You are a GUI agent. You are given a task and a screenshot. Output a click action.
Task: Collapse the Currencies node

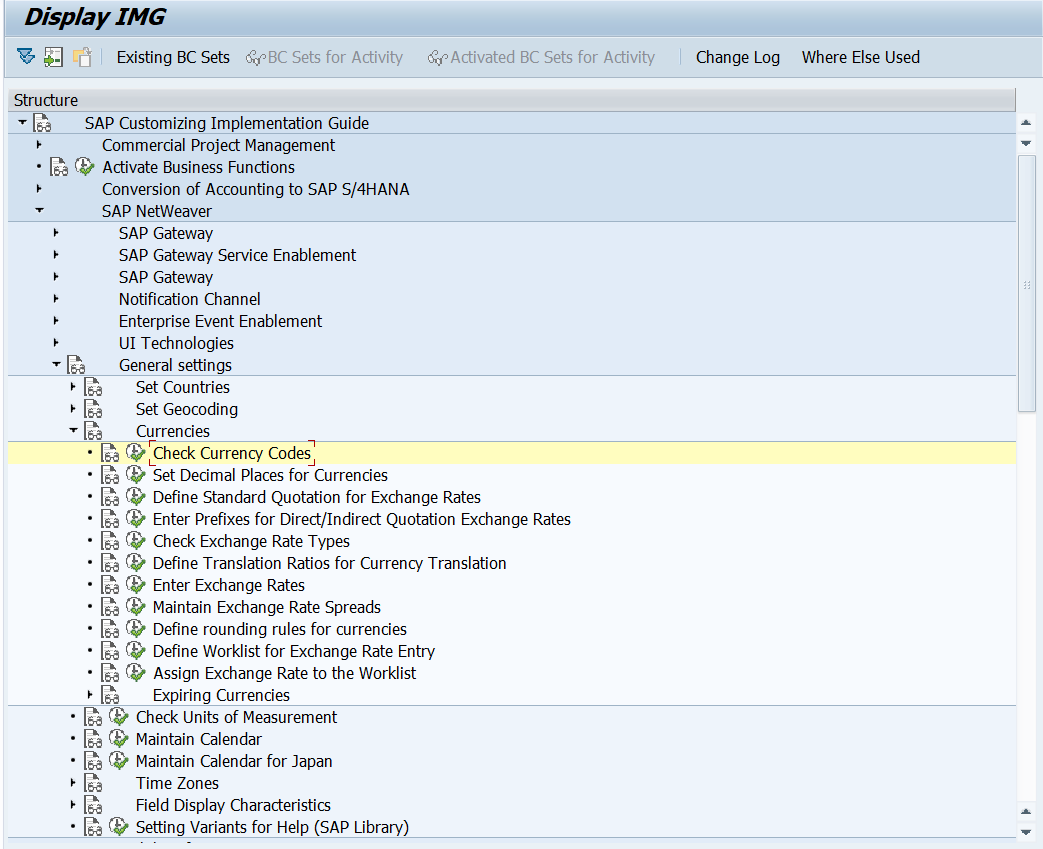73,430
